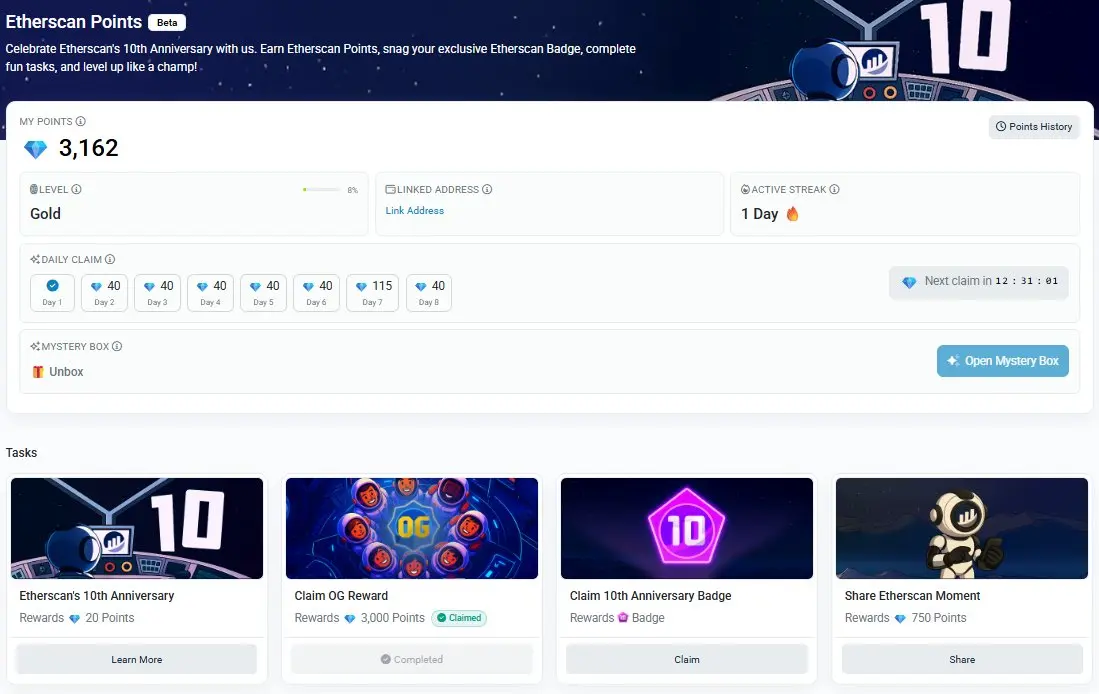Click the diamond icon next to 20 Points
This screenshot has height=694, width=1099.
coord(74,618)
